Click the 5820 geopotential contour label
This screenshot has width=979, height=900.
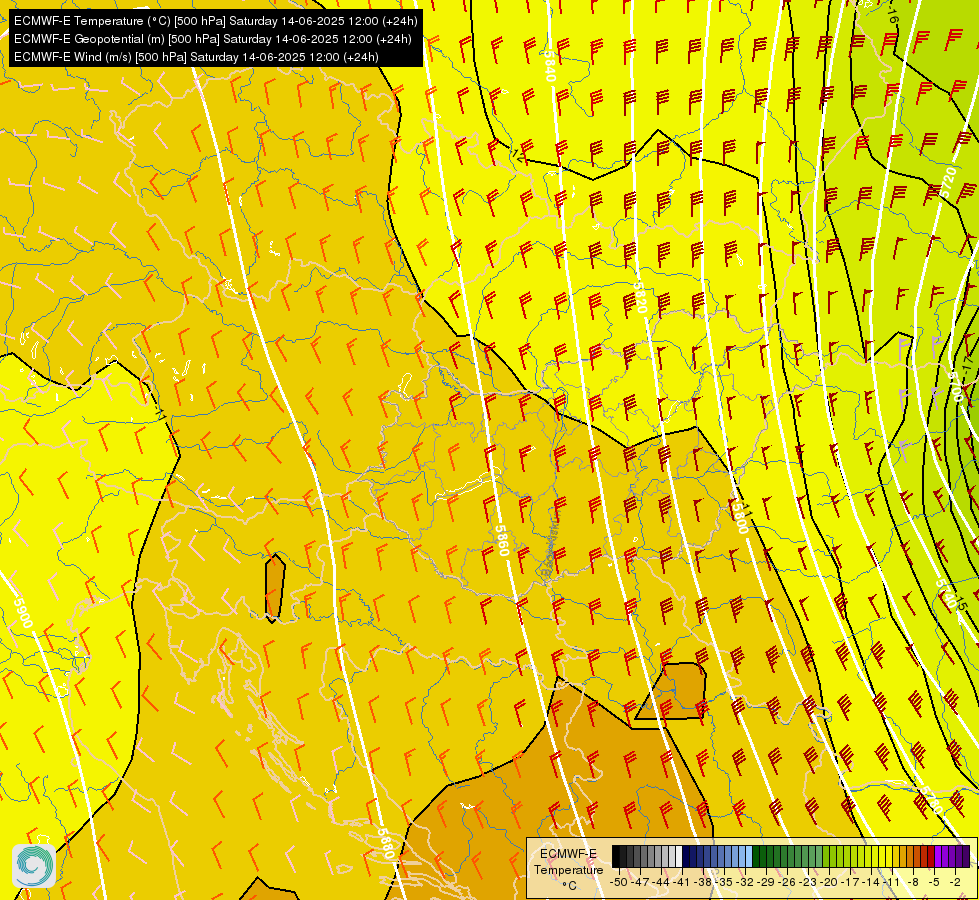(639, 297)
